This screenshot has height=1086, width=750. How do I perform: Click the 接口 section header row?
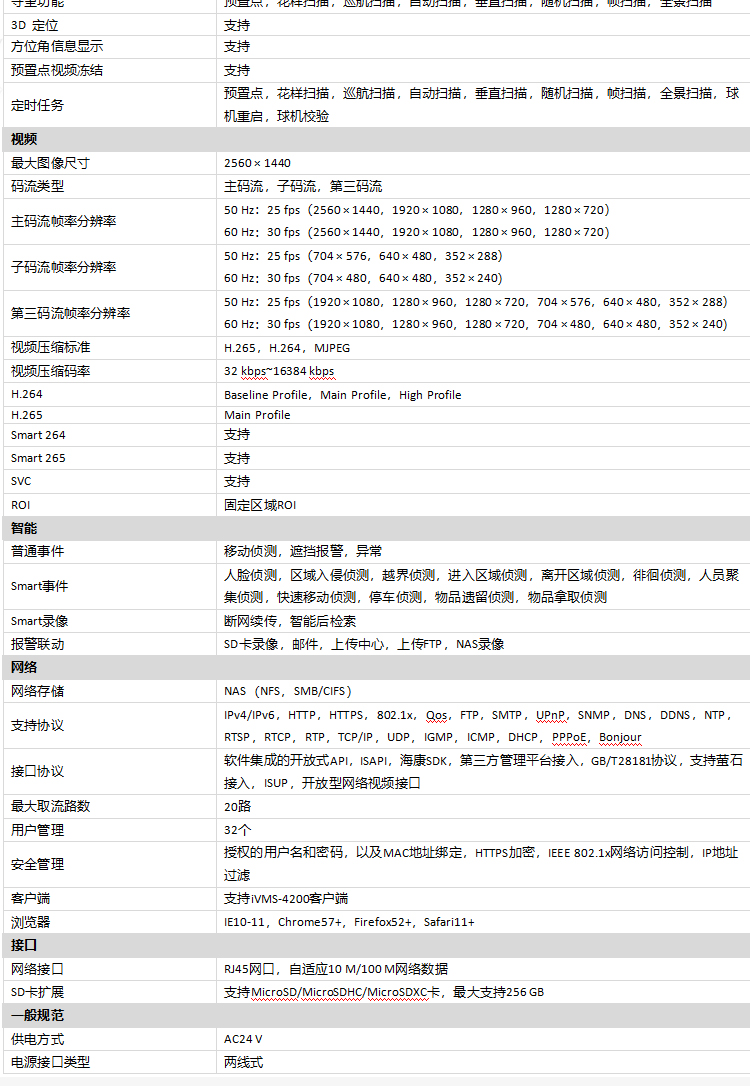click(374, 945)
